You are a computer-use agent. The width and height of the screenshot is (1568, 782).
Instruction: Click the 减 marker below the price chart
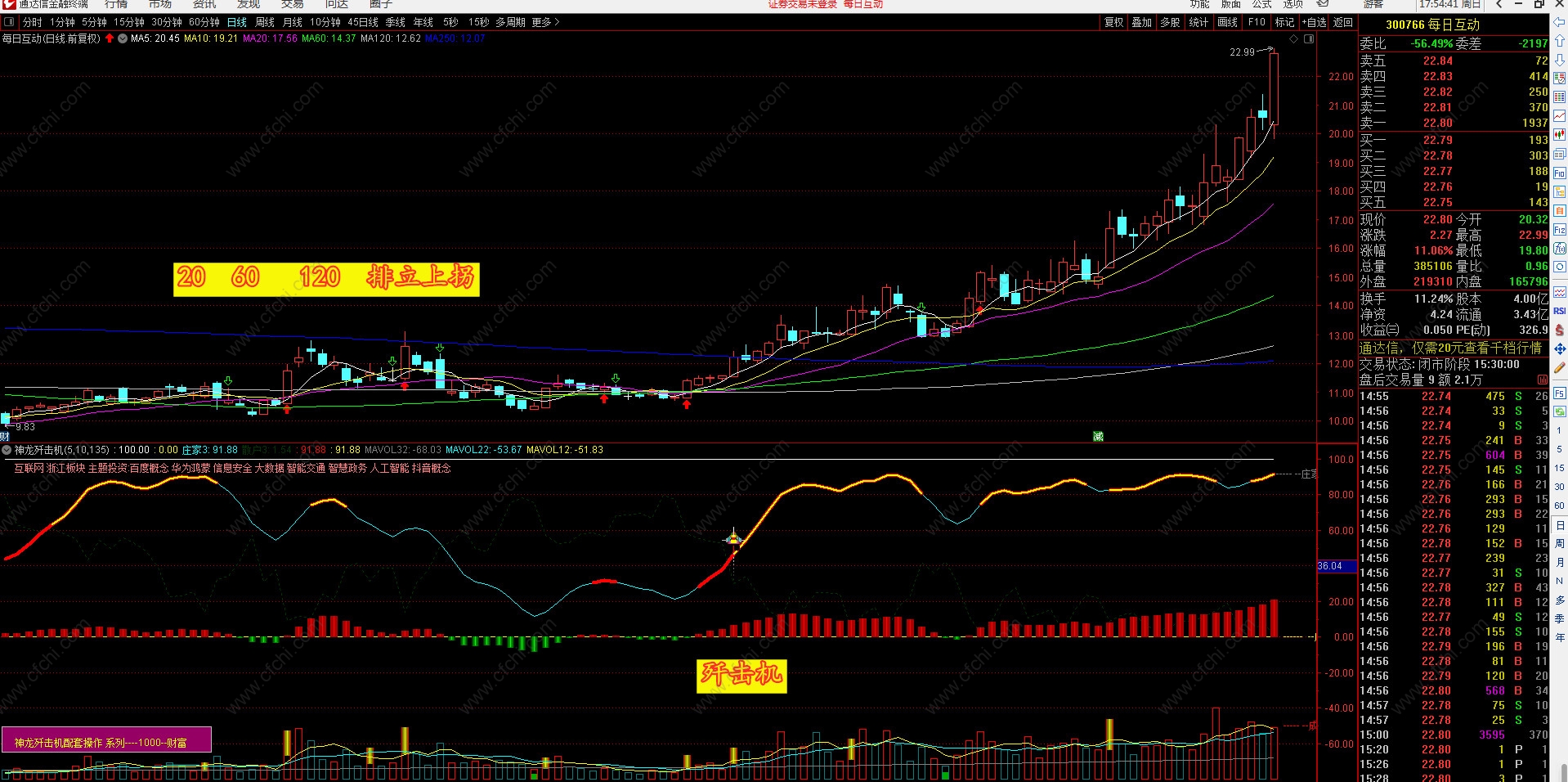[x=1098, y=436]
